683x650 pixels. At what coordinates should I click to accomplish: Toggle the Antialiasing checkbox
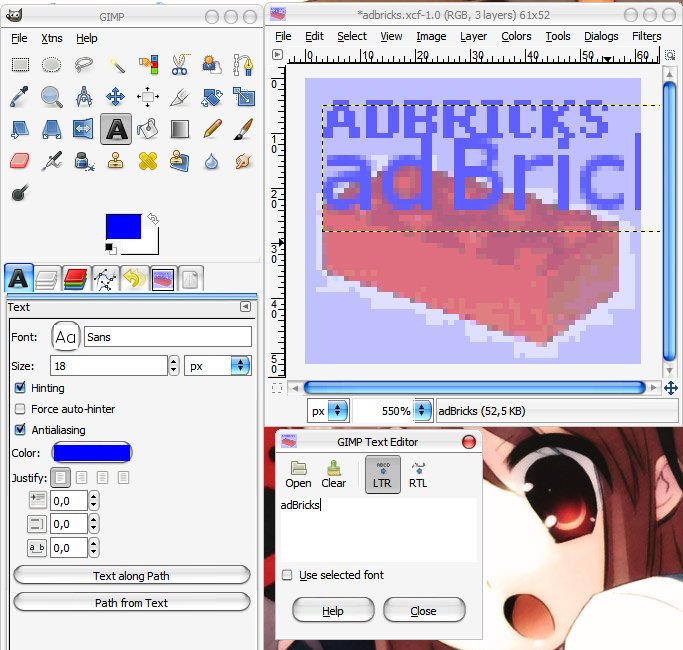tap(20, 430)
